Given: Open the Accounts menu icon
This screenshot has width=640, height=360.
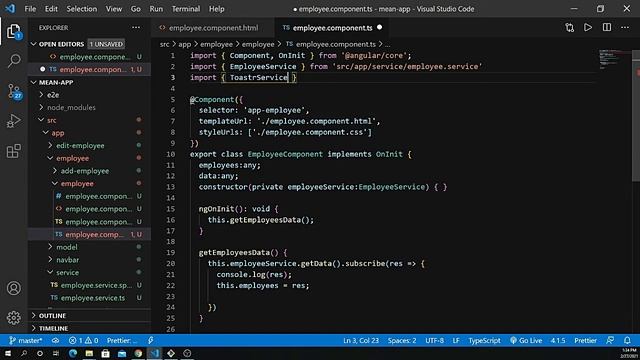Looking at the screenshot, I should point(13,288).
